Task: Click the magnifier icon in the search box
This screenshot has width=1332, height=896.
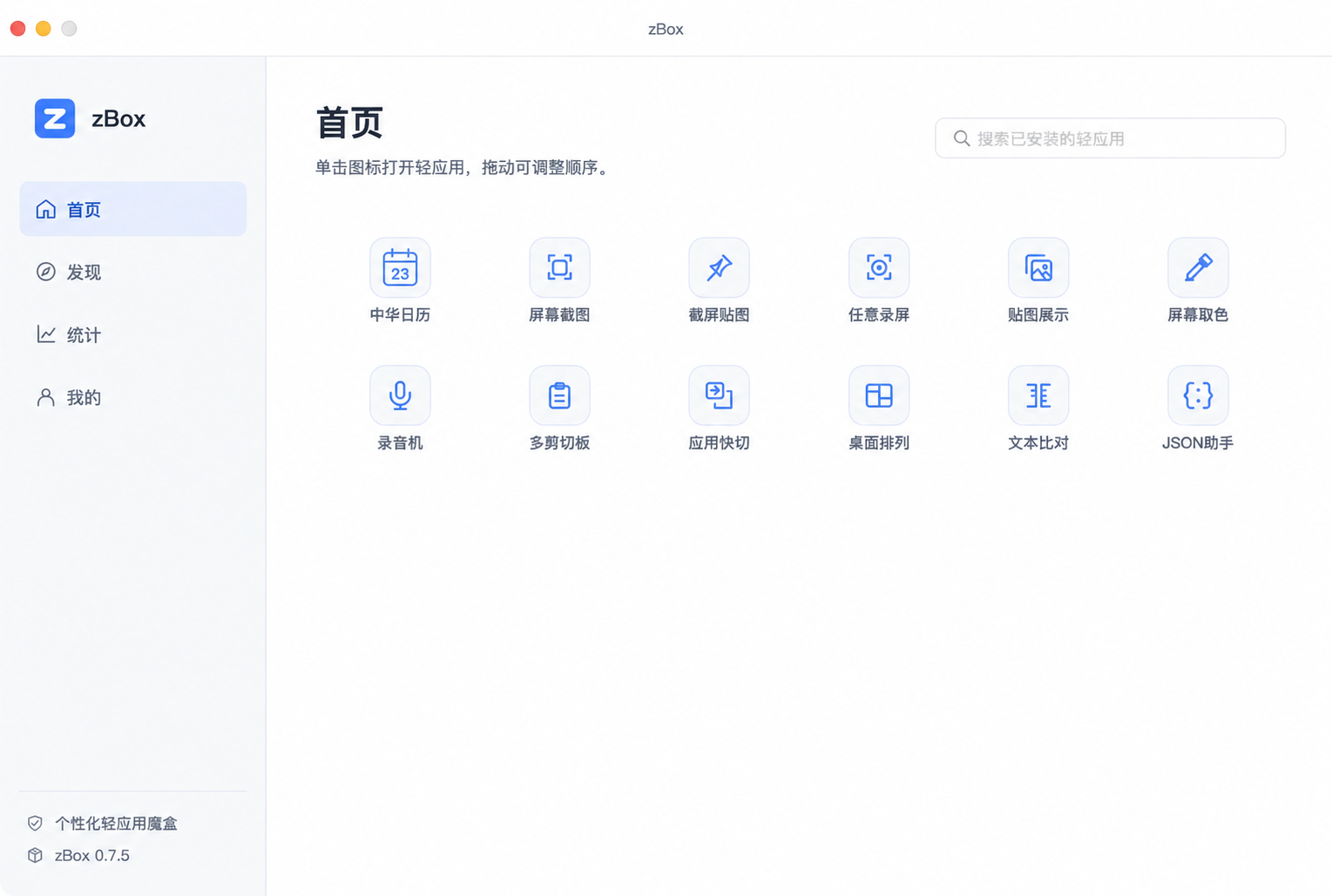Action: pos(962,138)
